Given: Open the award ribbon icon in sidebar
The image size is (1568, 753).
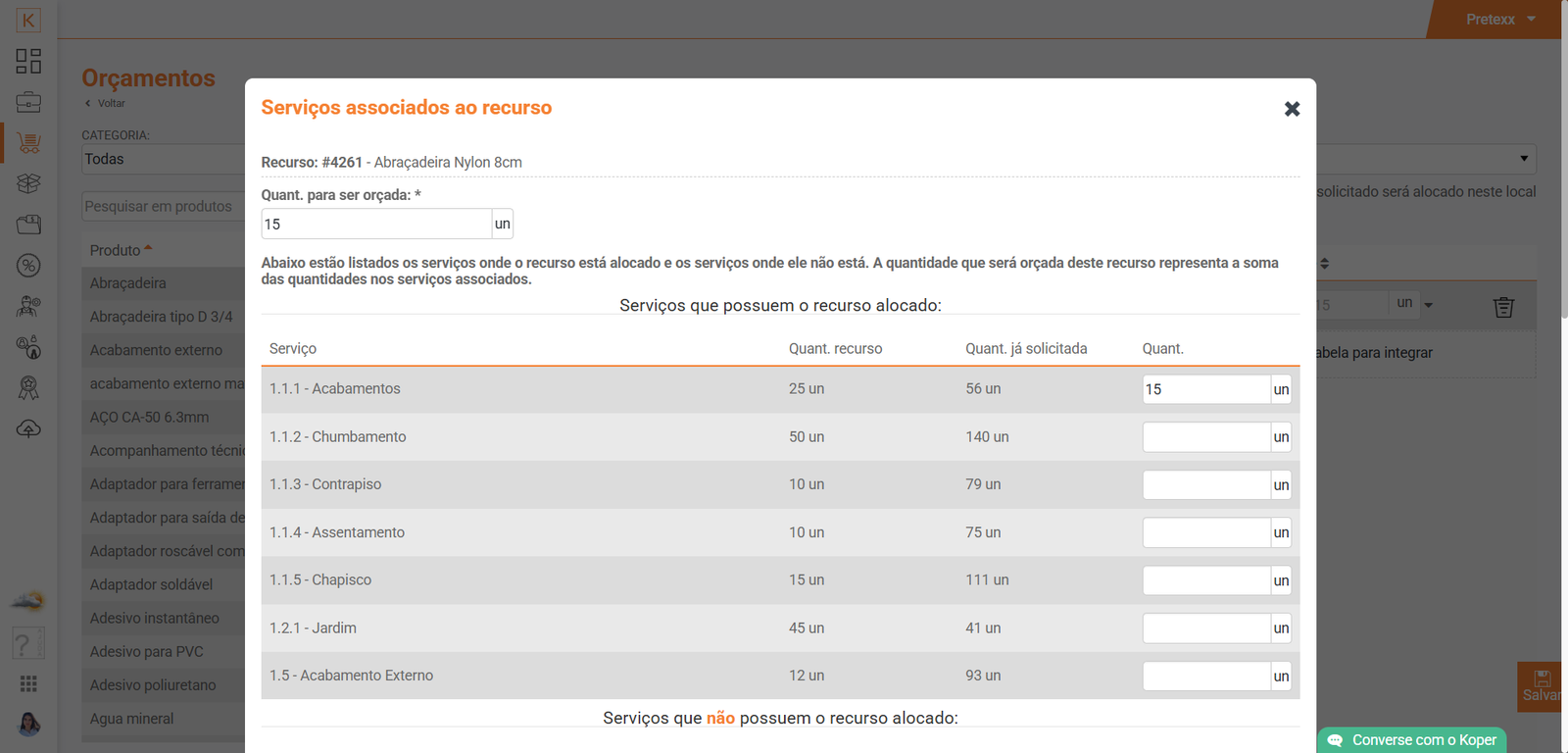Looking at the screenshot, I should tap(28, 388).
